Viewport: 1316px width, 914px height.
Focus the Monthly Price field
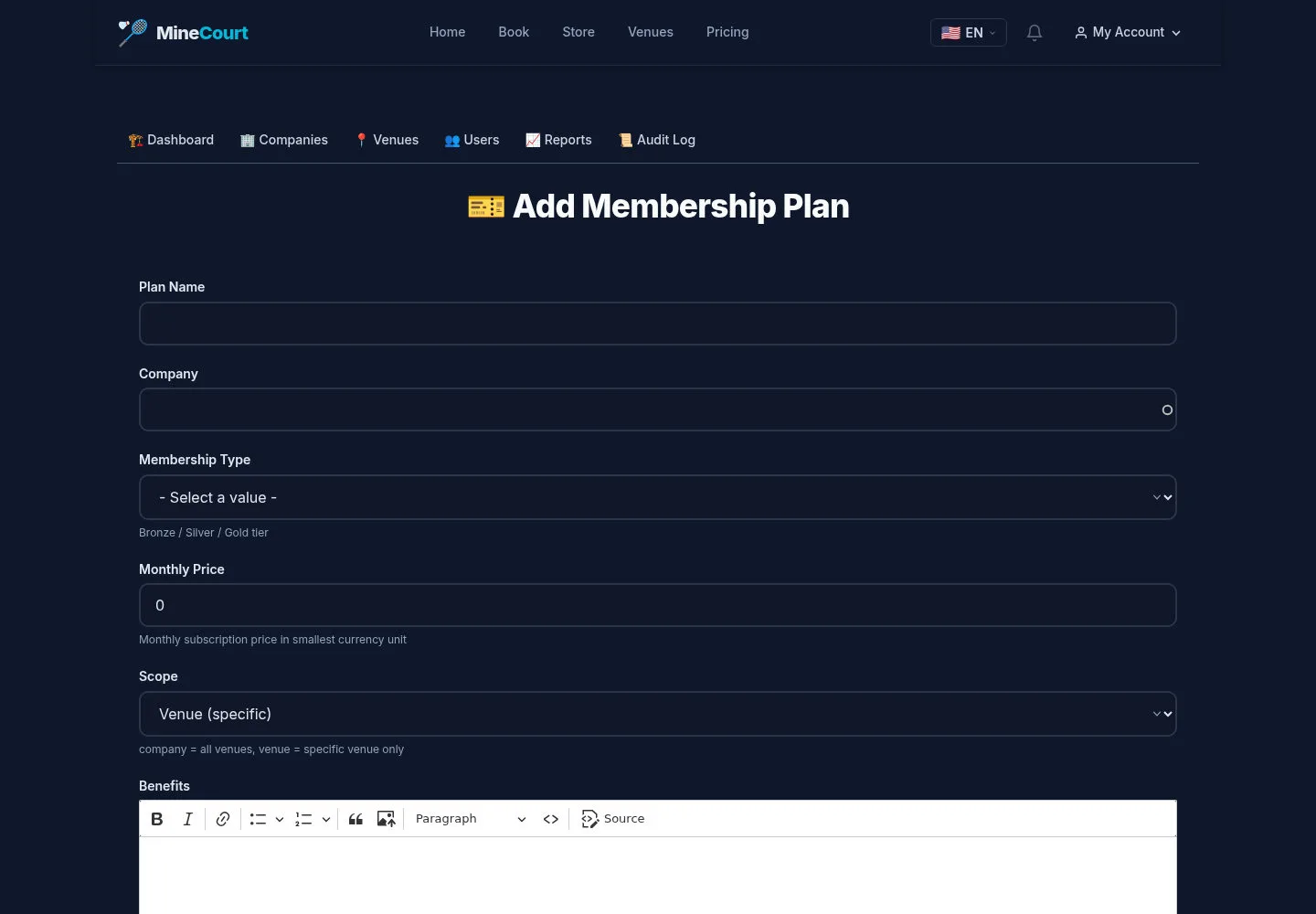[658, 605]
